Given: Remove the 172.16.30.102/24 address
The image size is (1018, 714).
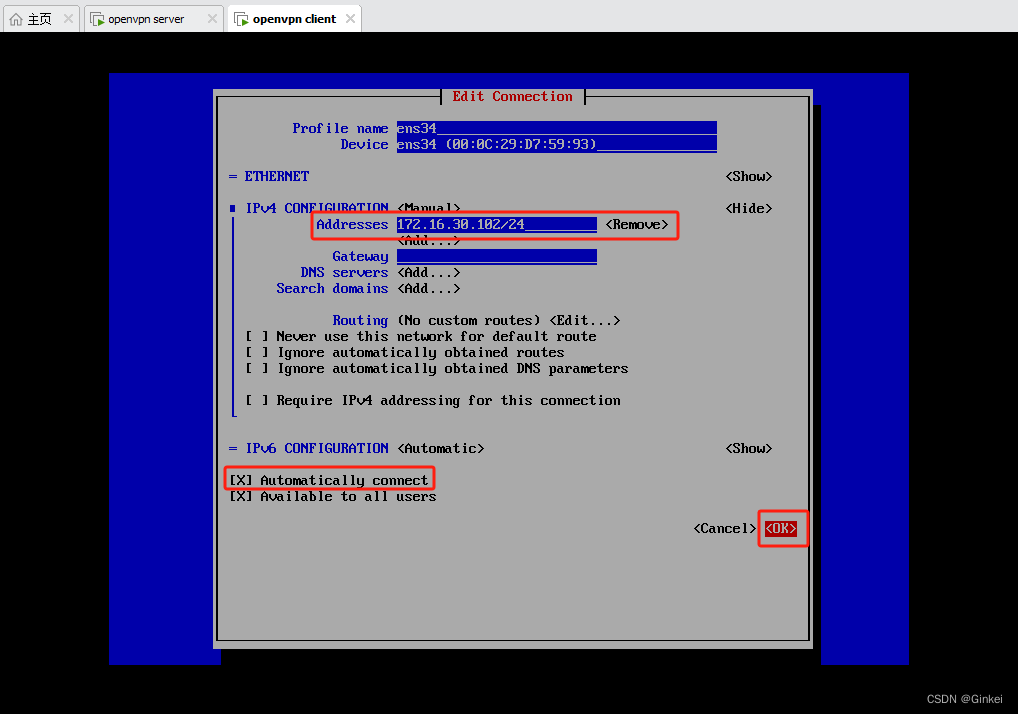Looking at the screenshot, I should pos(637,225).
